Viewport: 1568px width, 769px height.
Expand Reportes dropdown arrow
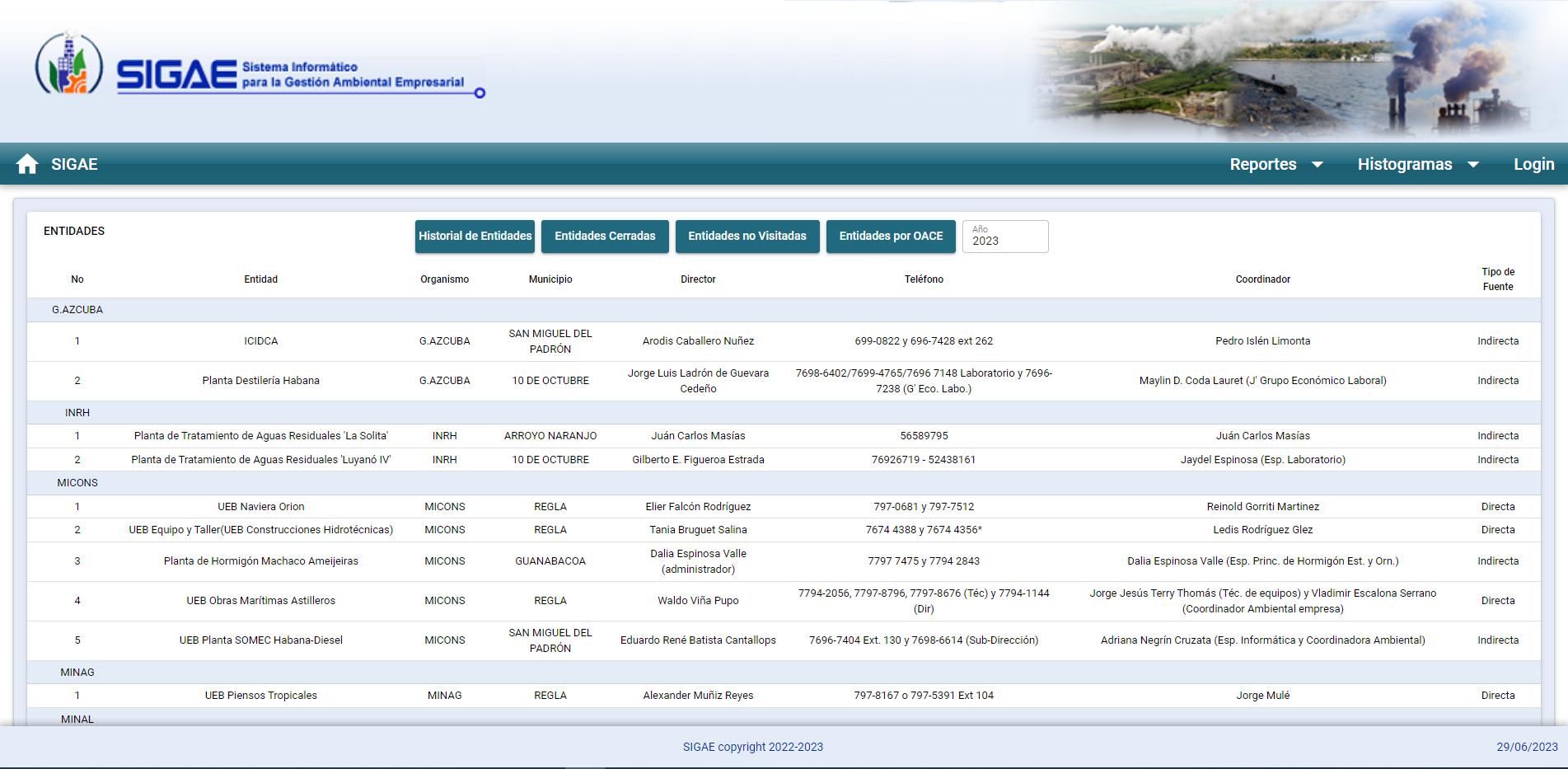point(1317,165)
